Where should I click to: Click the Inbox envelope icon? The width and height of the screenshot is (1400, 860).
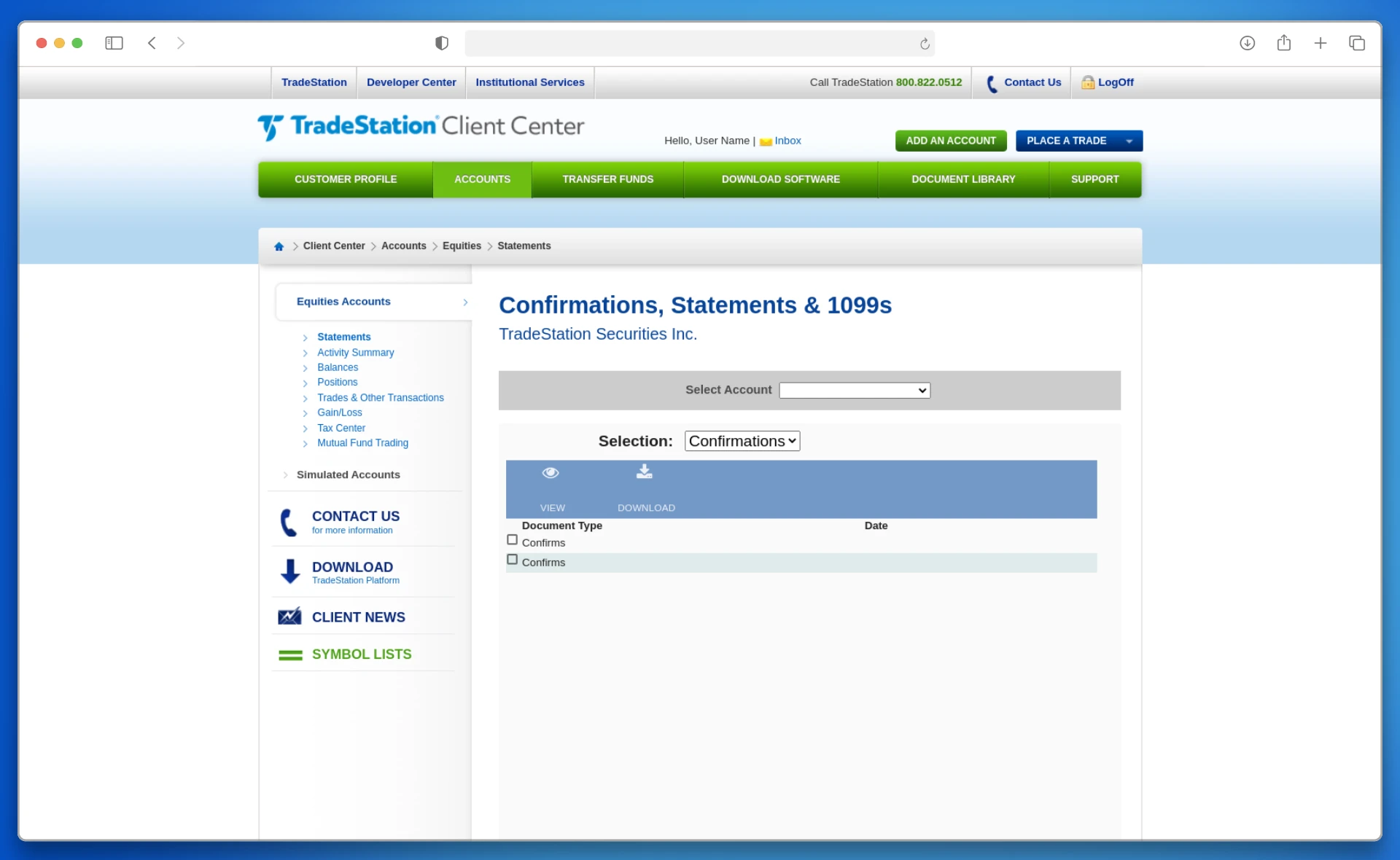click(765, 141)
